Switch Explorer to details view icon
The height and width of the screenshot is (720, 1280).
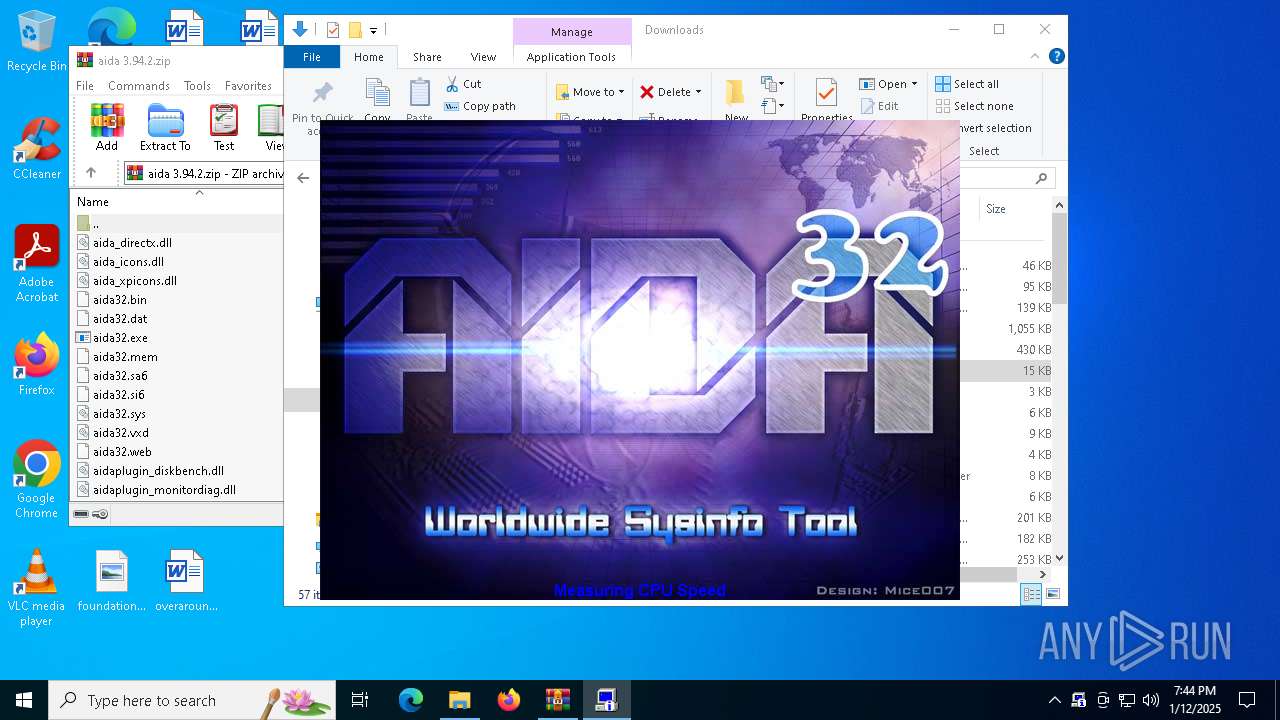1031,594
